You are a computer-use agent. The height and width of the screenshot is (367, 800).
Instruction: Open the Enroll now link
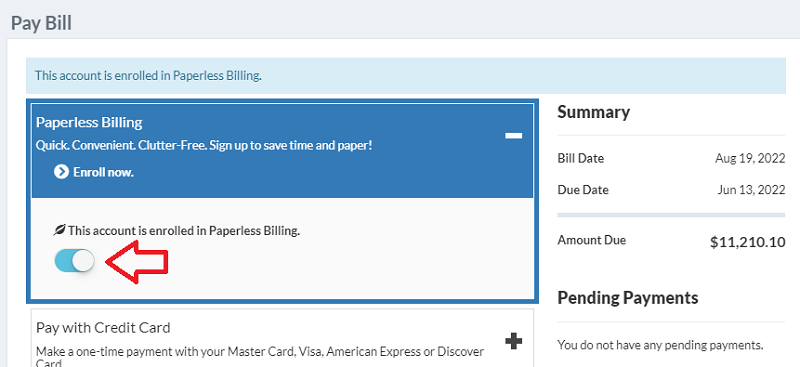pyautogui.click(x=103, y=172)
